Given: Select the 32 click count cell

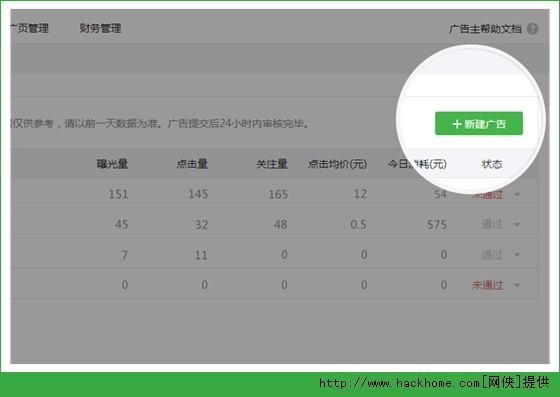Looking at the screenshot, I should click(201, 224).
